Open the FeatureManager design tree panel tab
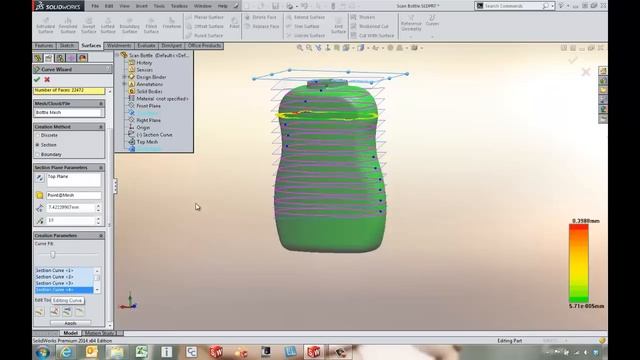640x360 pixels. point(38,58)
